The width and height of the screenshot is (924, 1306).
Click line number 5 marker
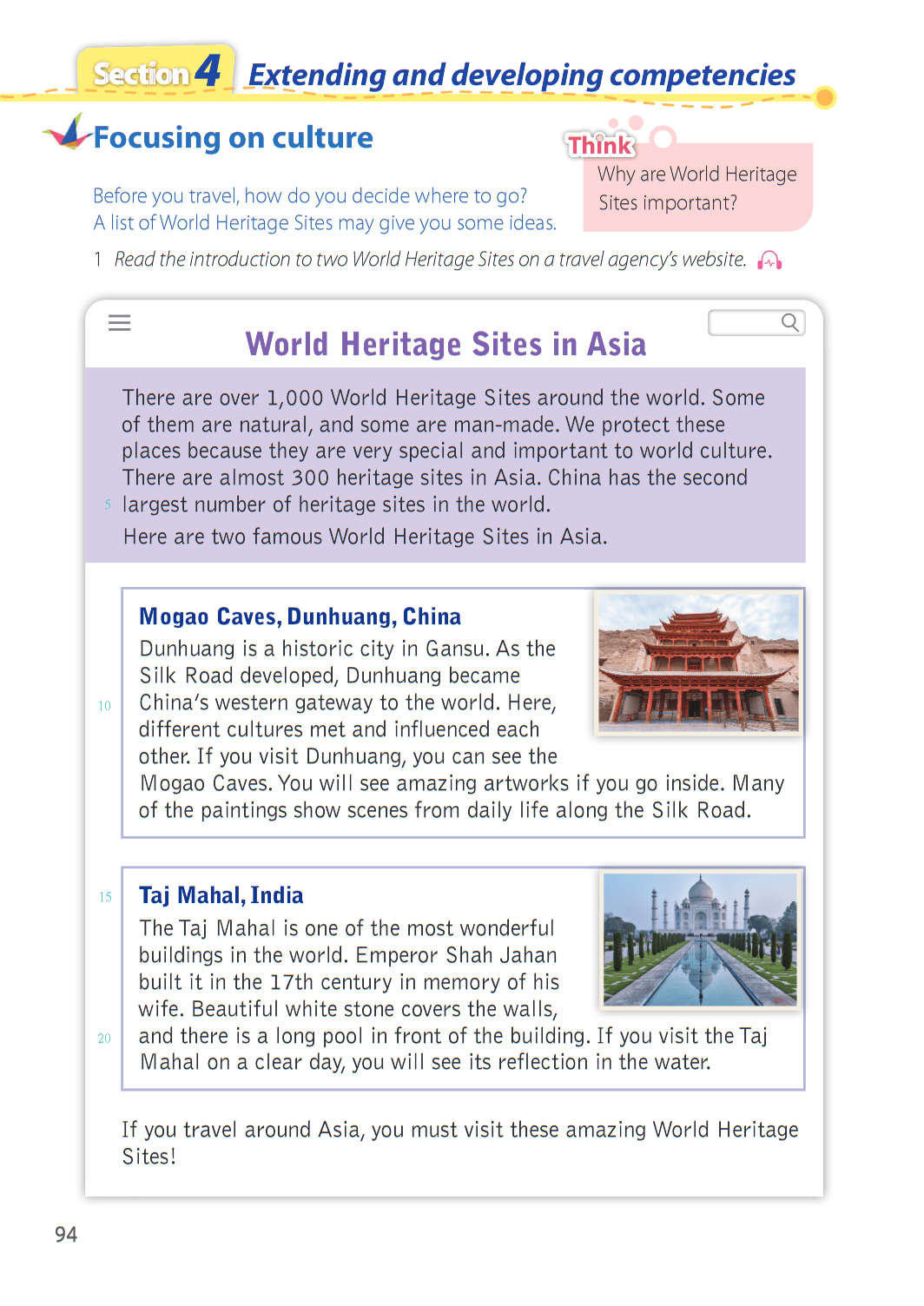coord(108,505)
